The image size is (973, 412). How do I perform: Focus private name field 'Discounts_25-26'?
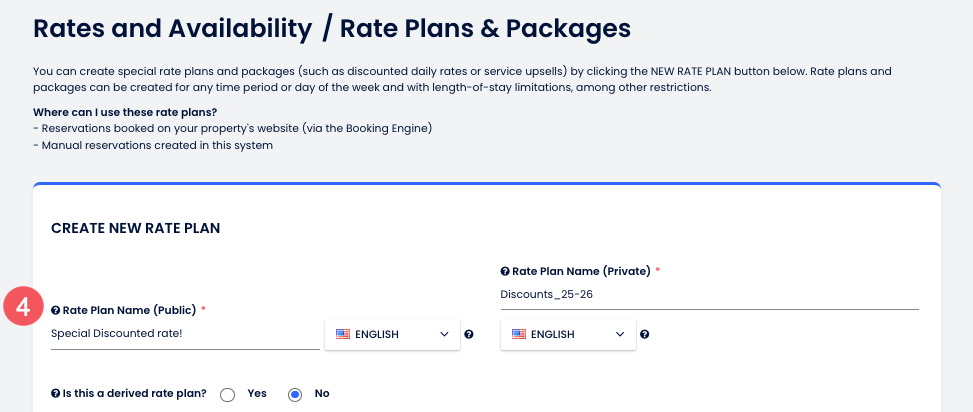pos(708,294)
